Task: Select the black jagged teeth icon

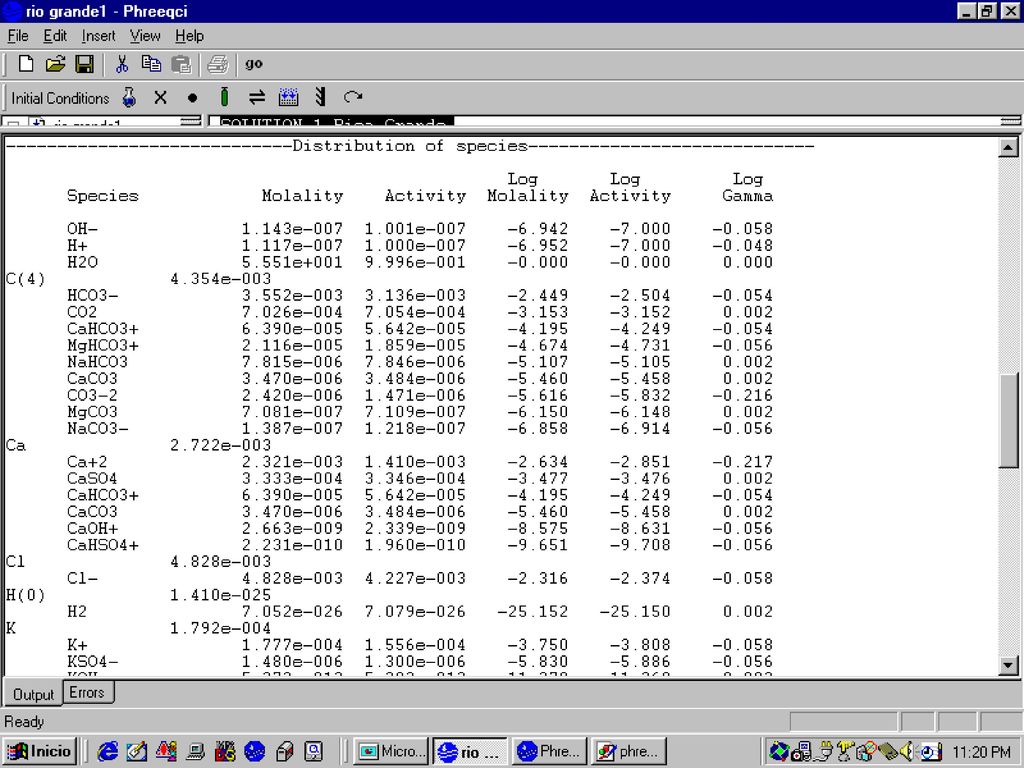Action: click(x=320, y=97)
